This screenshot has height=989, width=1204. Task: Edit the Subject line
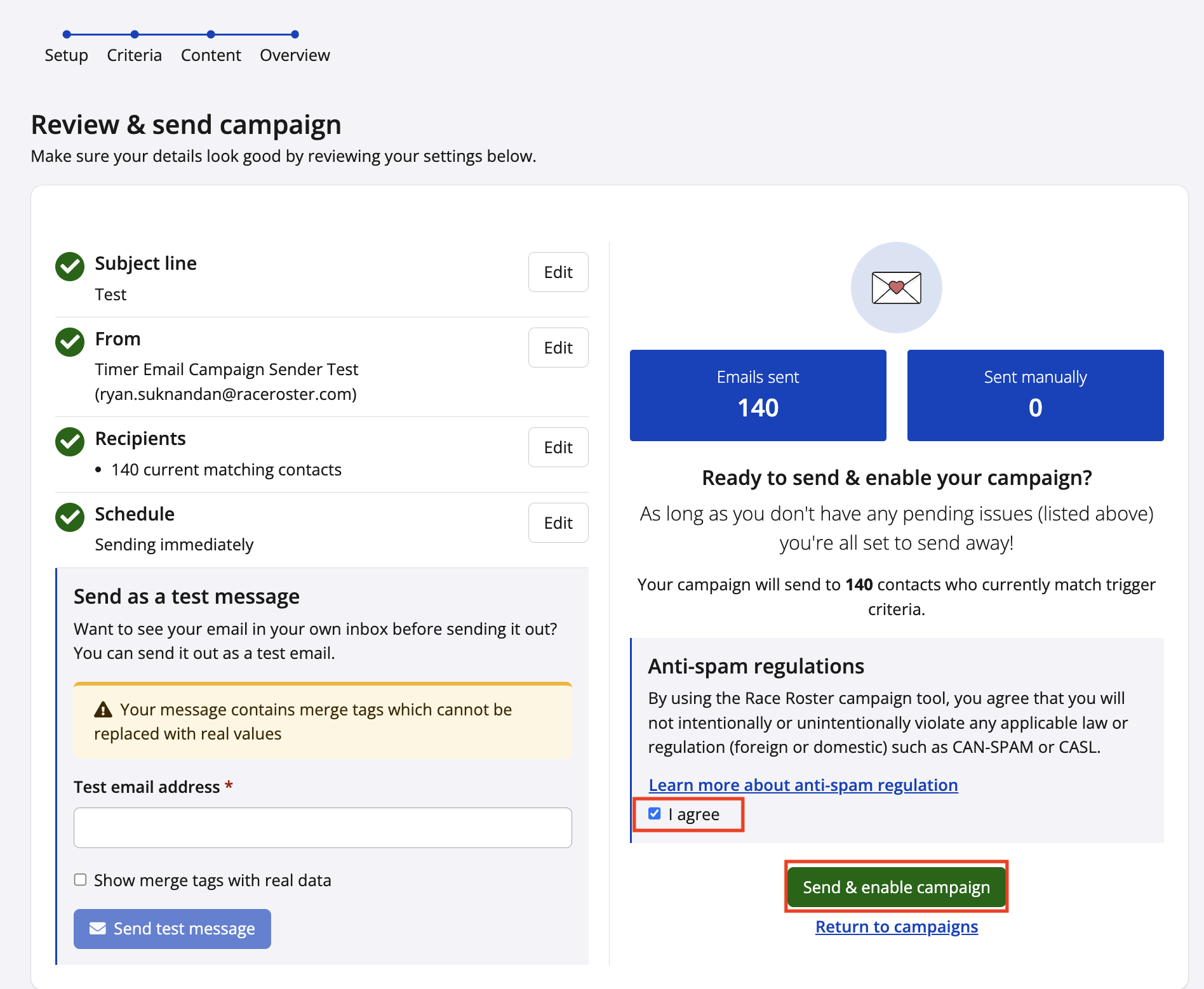click(x=558, y=272)
